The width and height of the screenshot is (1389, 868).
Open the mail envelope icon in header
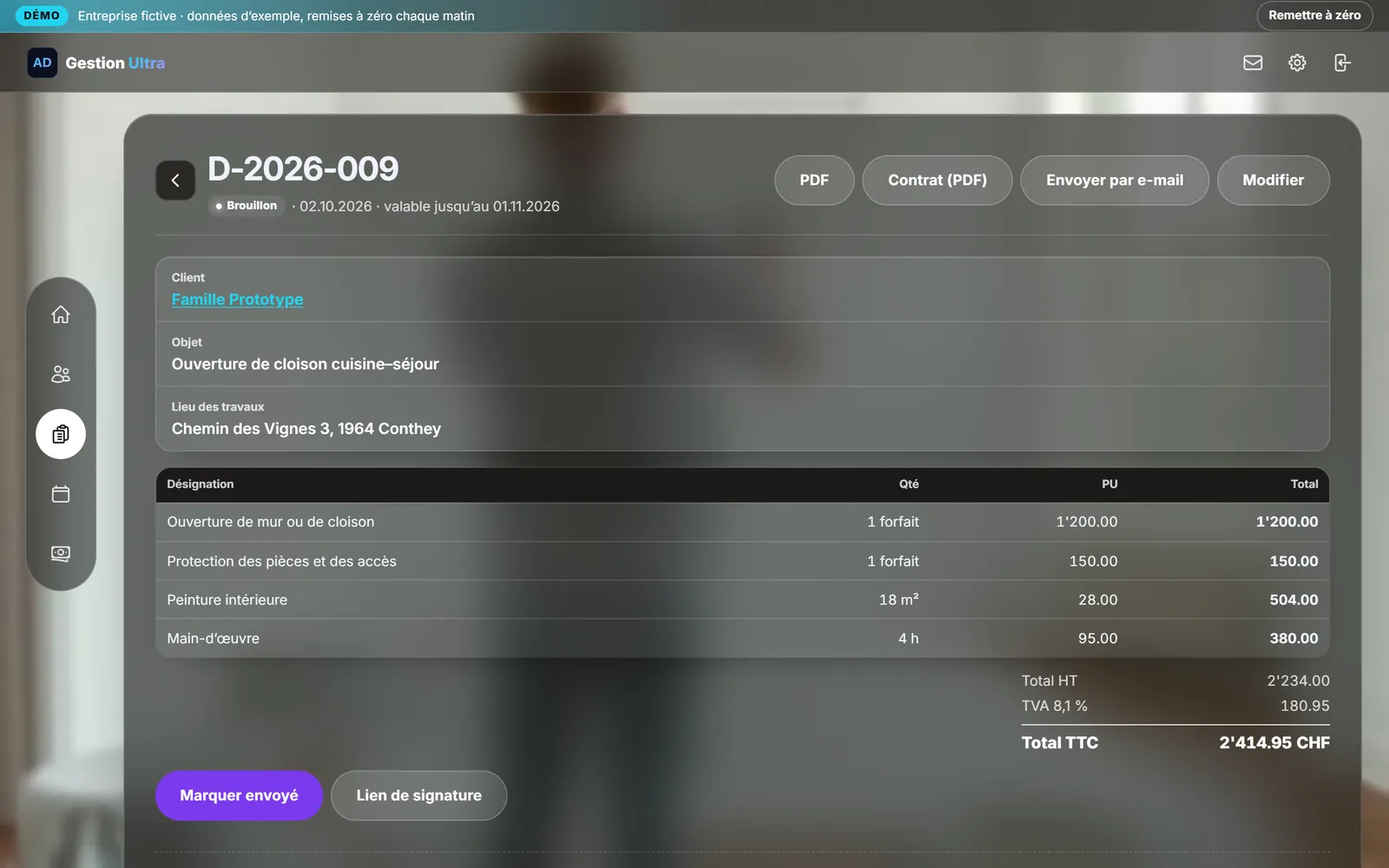tap(1253, 62)
